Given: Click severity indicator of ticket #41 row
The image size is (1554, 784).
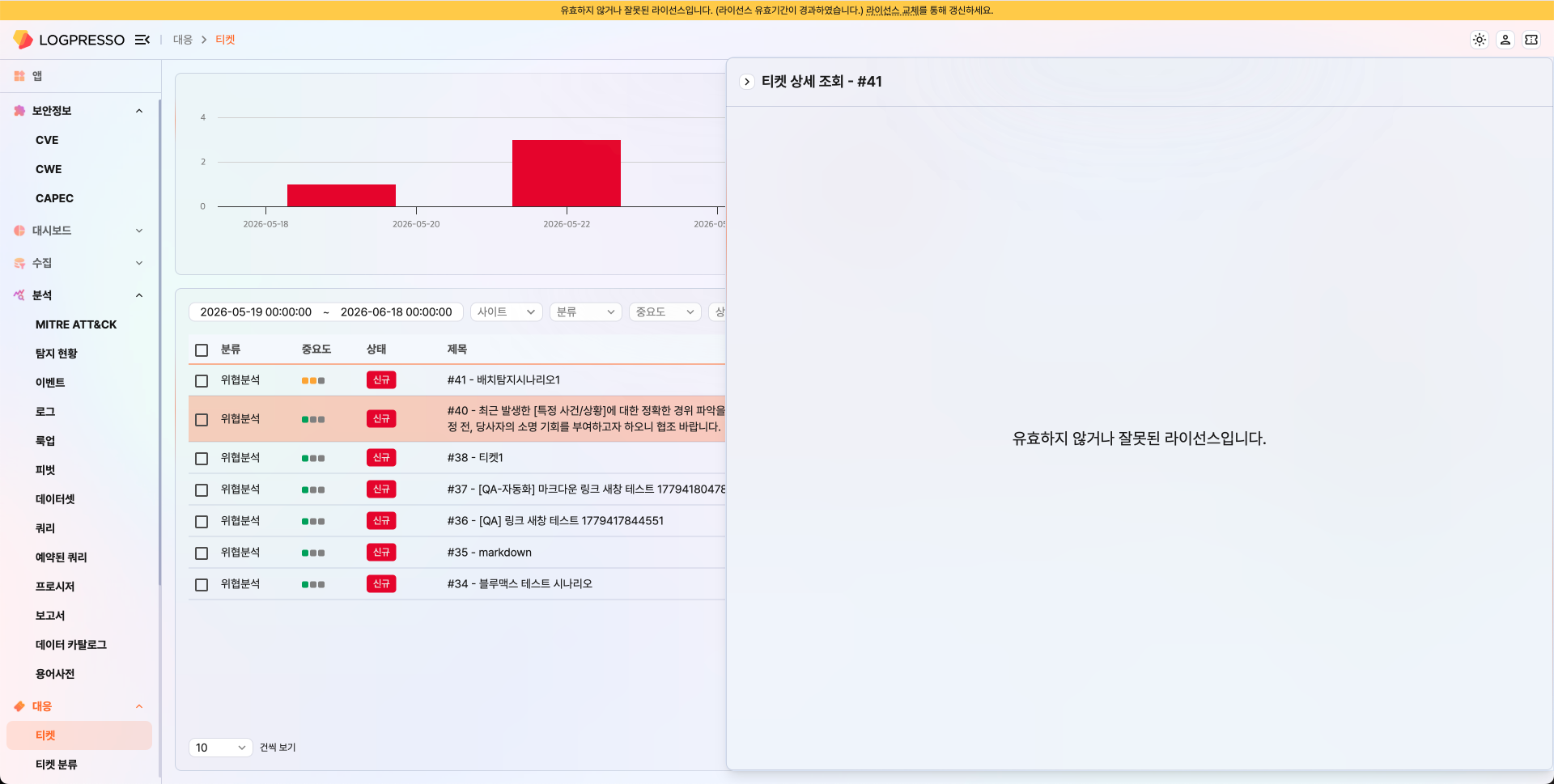Looking at the screenshot, I should point(313,380).
